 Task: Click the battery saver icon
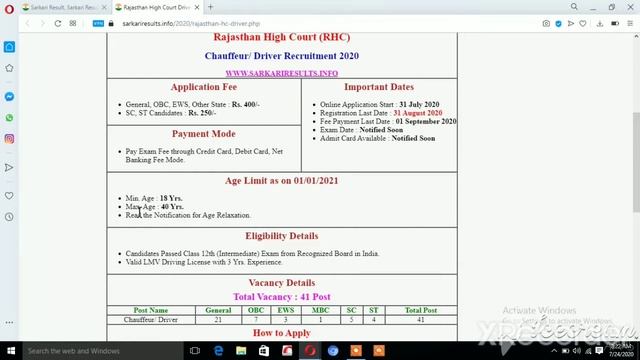615,24
